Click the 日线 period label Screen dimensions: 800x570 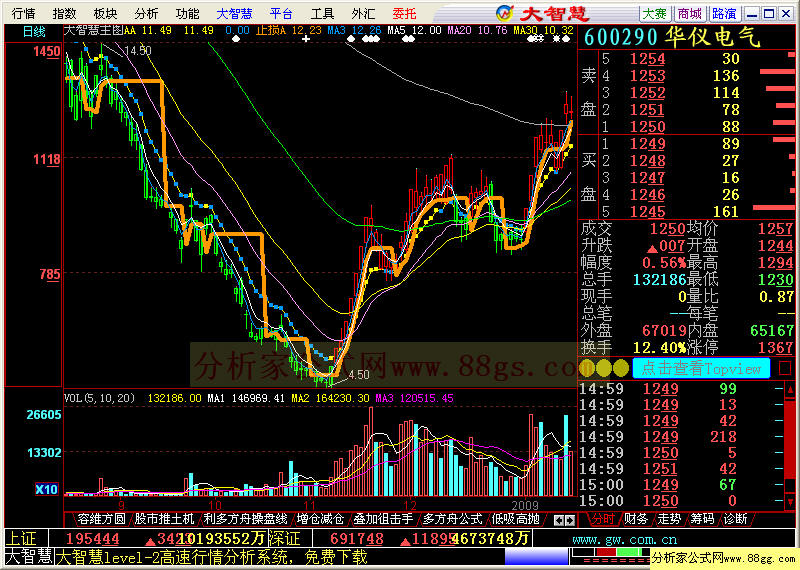point(34,32)
